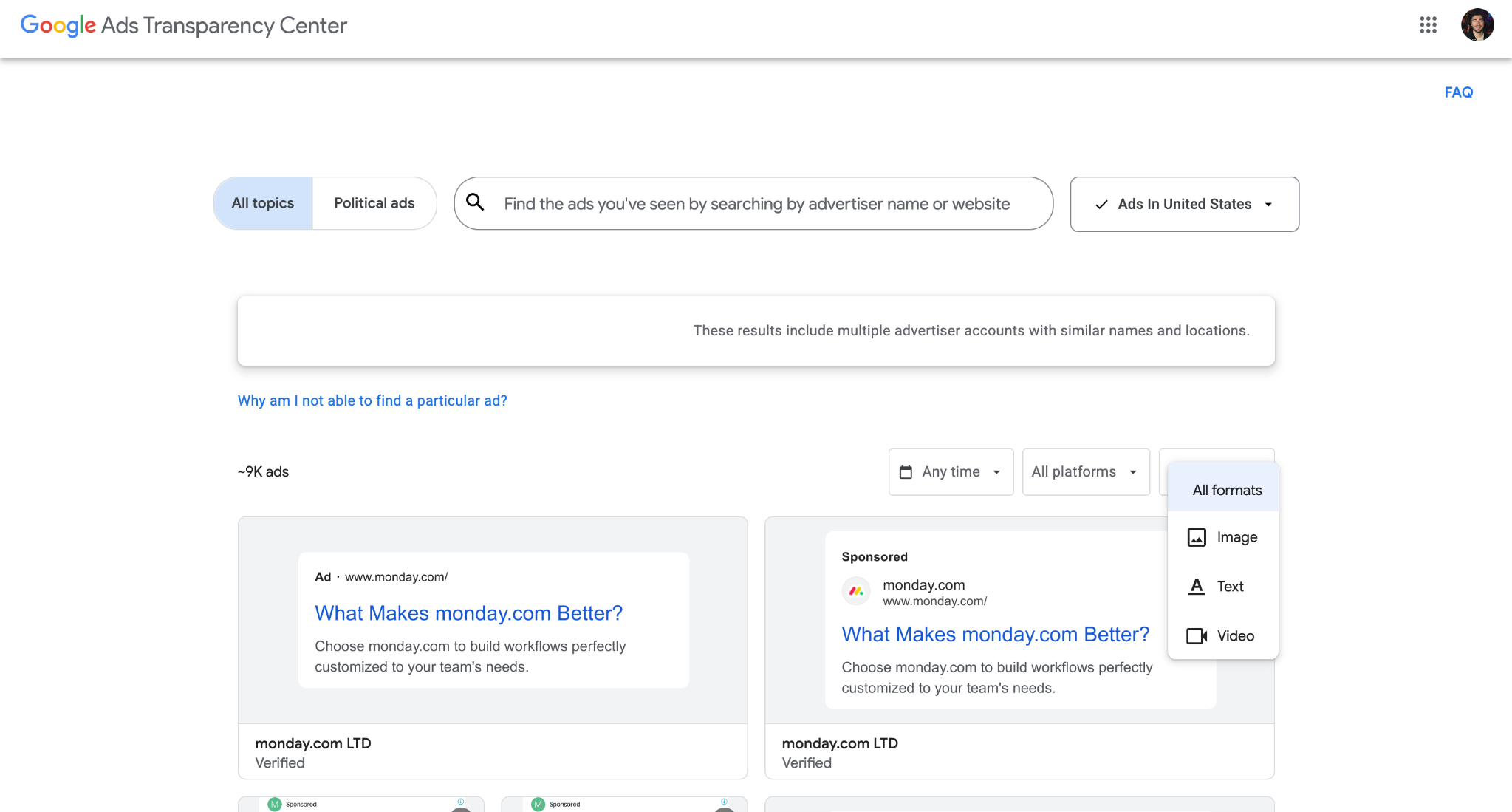Switch to Political ads only

tap(374, 202)
